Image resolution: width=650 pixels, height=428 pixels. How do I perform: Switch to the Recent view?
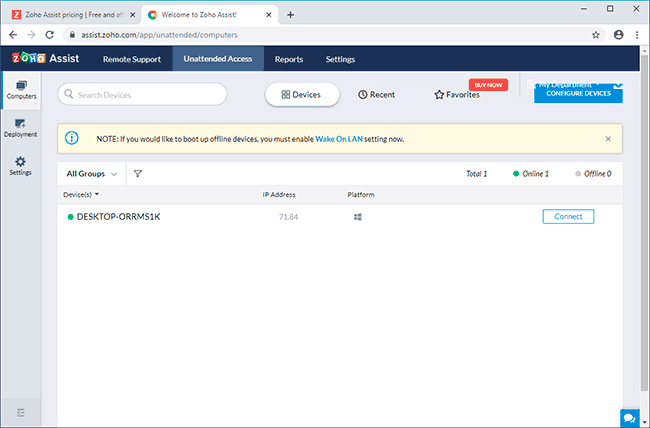pos(376,94)
